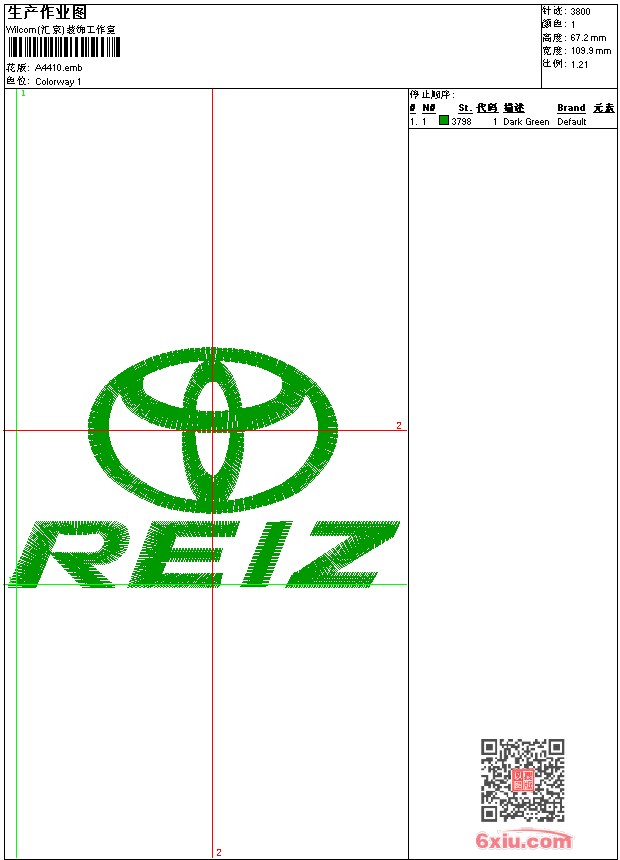Click the 描述 column header

[514, 108]
